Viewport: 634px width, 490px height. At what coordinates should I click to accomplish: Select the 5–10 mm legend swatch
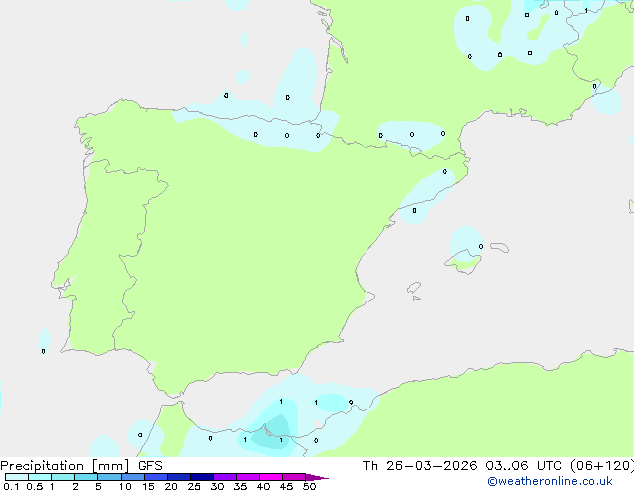coord(109,477)
